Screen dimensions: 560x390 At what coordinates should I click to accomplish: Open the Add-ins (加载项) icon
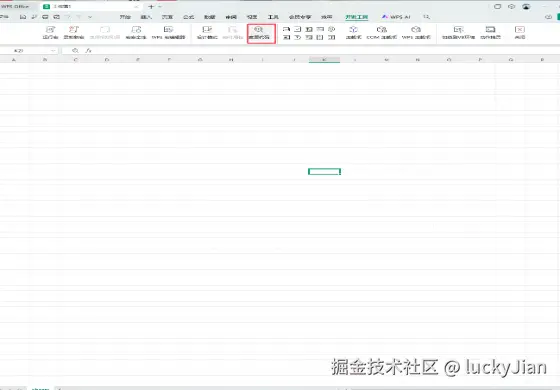pyautogui.click(x=354, y=32)
